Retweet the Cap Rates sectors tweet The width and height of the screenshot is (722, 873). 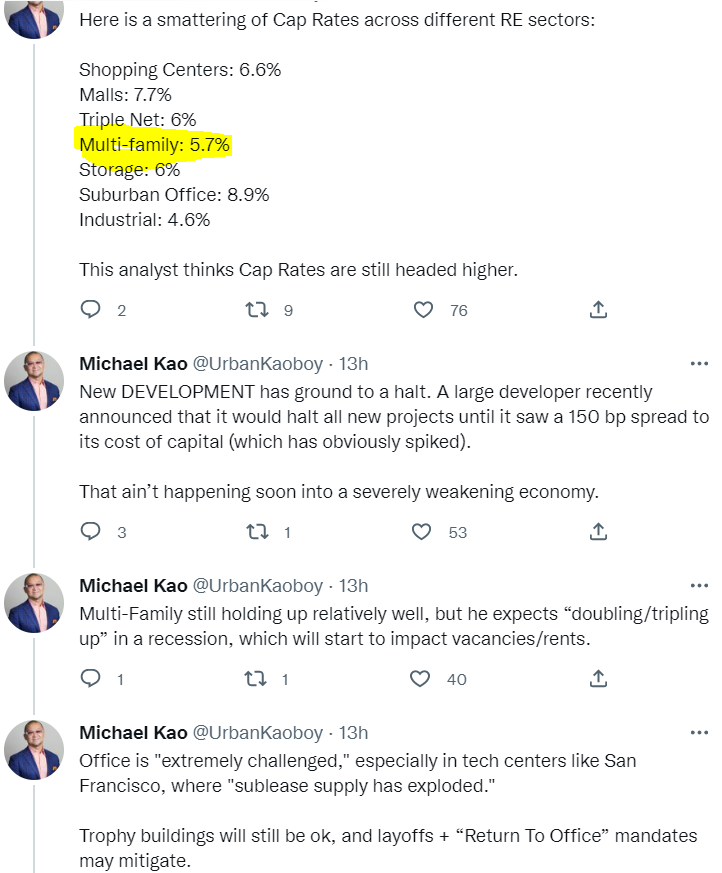coord(257,310)
